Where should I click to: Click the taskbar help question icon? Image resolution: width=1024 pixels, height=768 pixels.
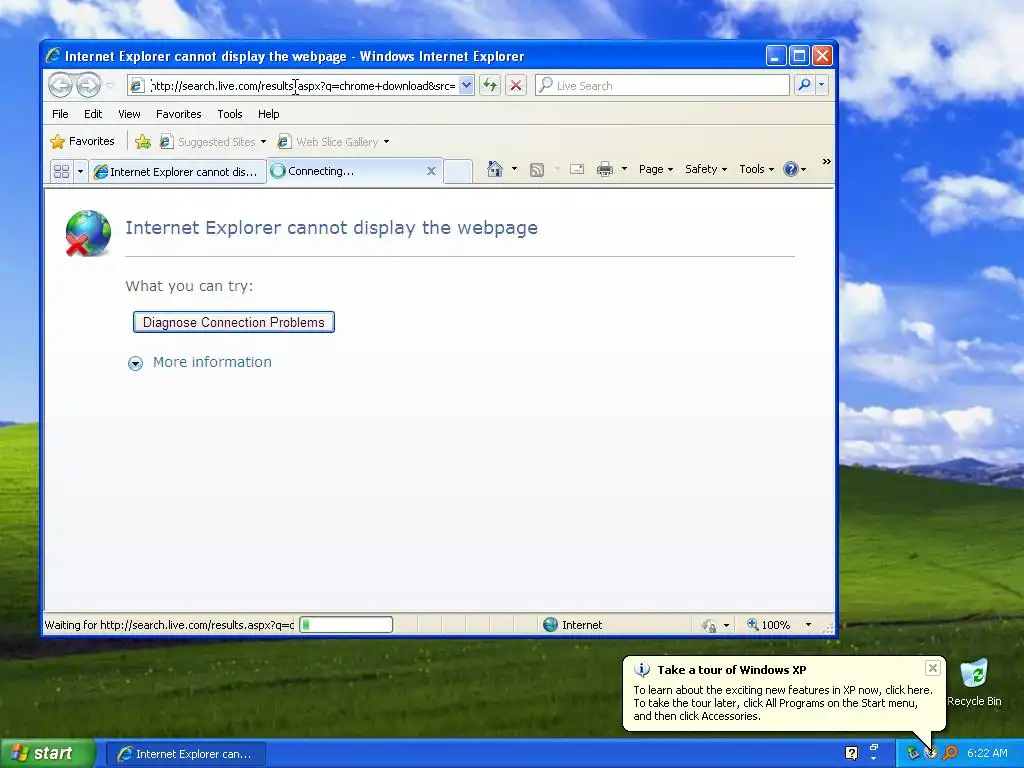click(x=852, y=754)
